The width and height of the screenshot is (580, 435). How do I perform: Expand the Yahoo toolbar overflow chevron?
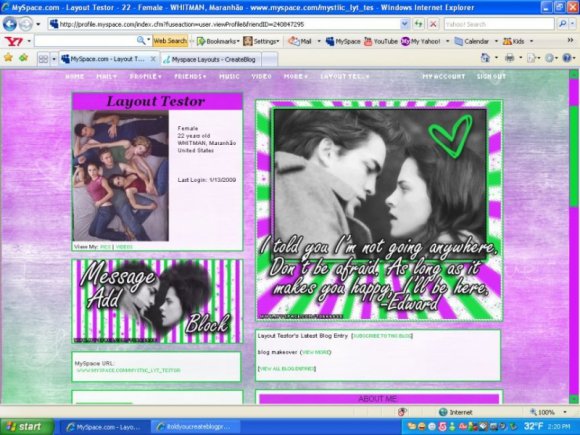click(570, 40)
